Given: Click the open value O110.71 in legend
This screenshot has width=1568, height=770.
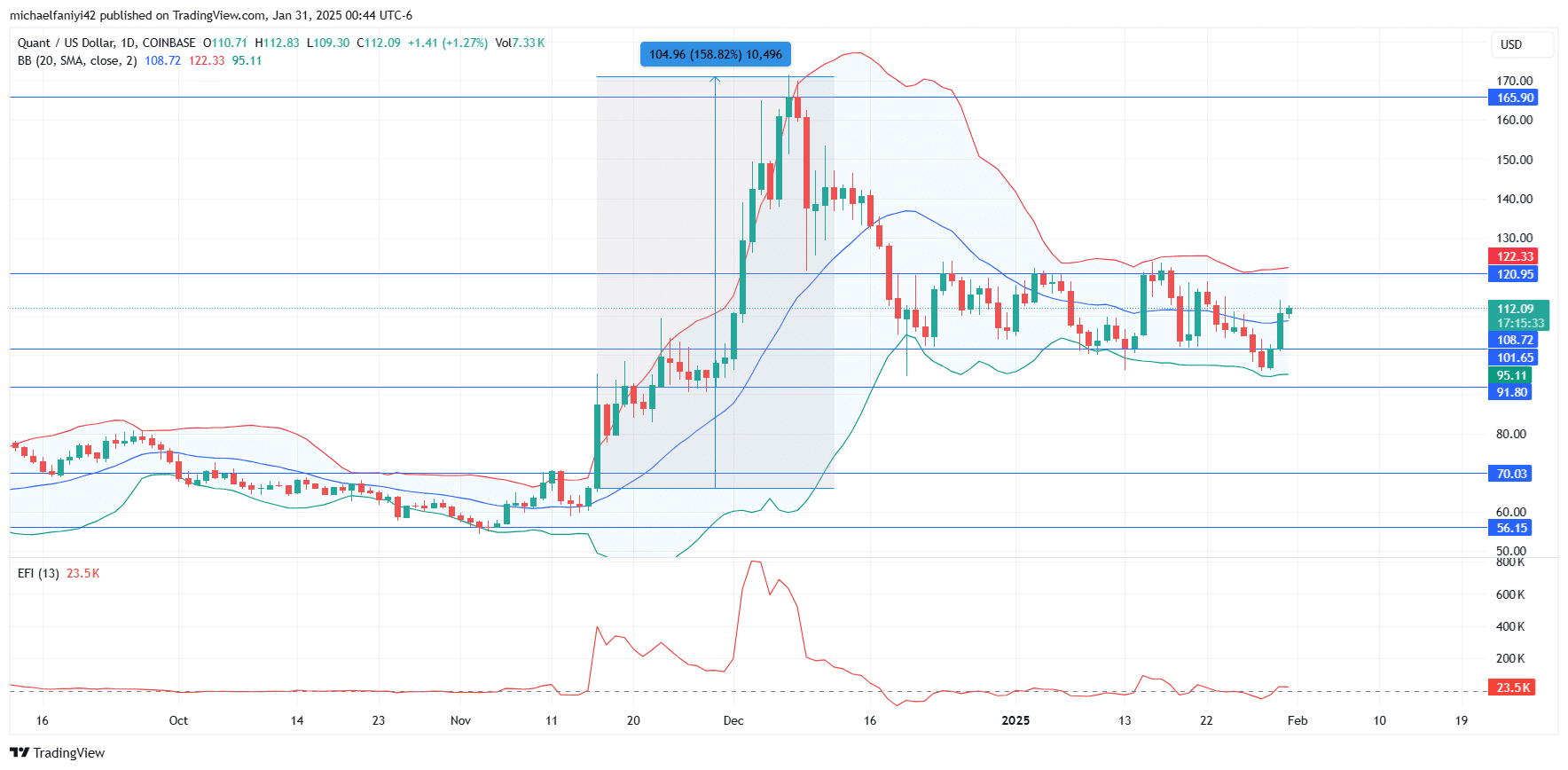Looking at the screenshot, I should (x=225, y=43).
